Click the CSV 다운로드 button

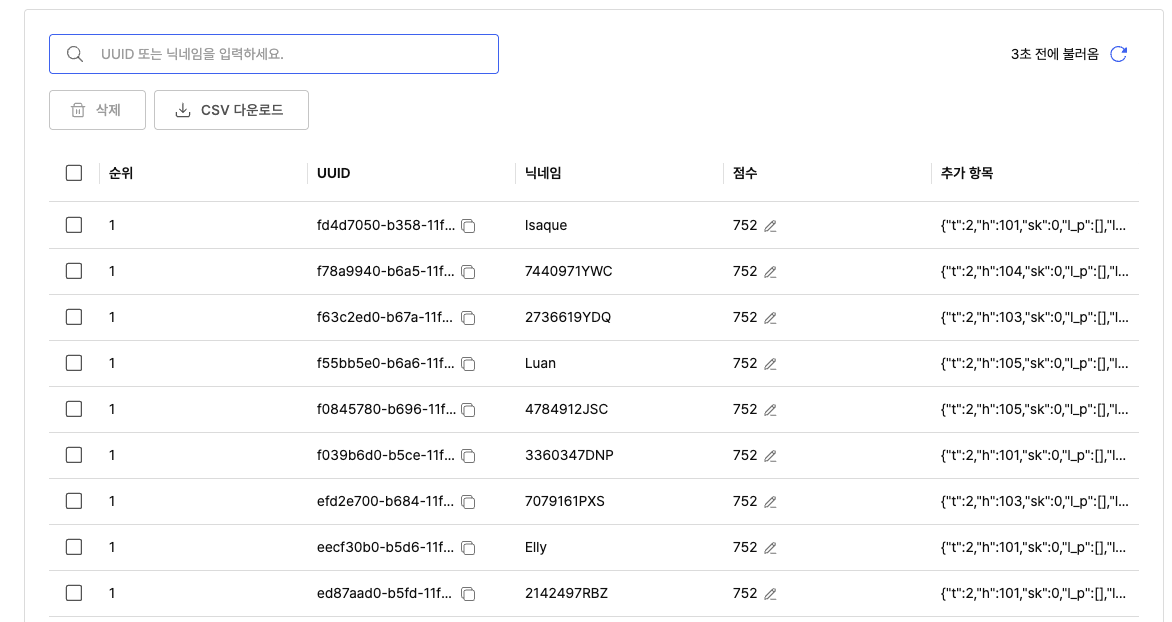231,110
